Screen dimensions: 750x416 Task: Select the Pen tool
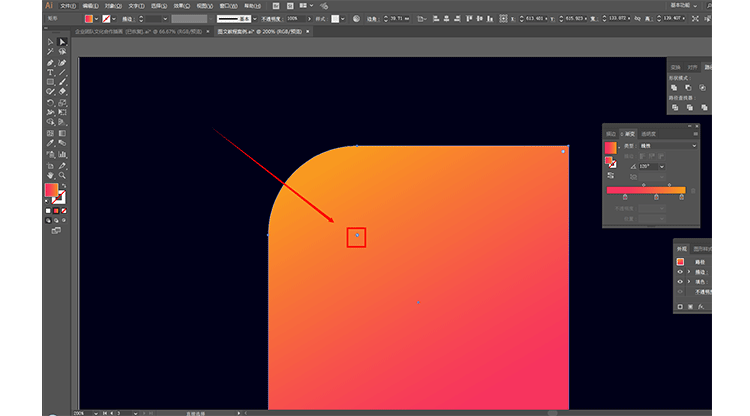50,63
